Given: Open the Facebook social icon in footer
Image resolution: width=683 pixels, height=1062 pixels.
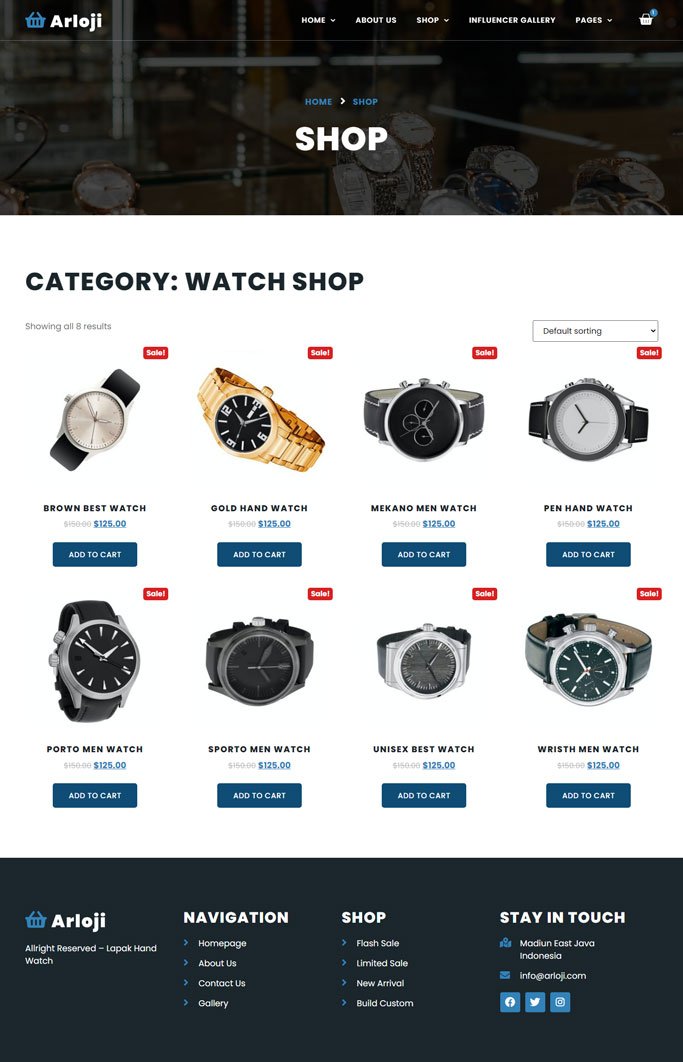Looking at the screenshot, I should point(510,1002).
